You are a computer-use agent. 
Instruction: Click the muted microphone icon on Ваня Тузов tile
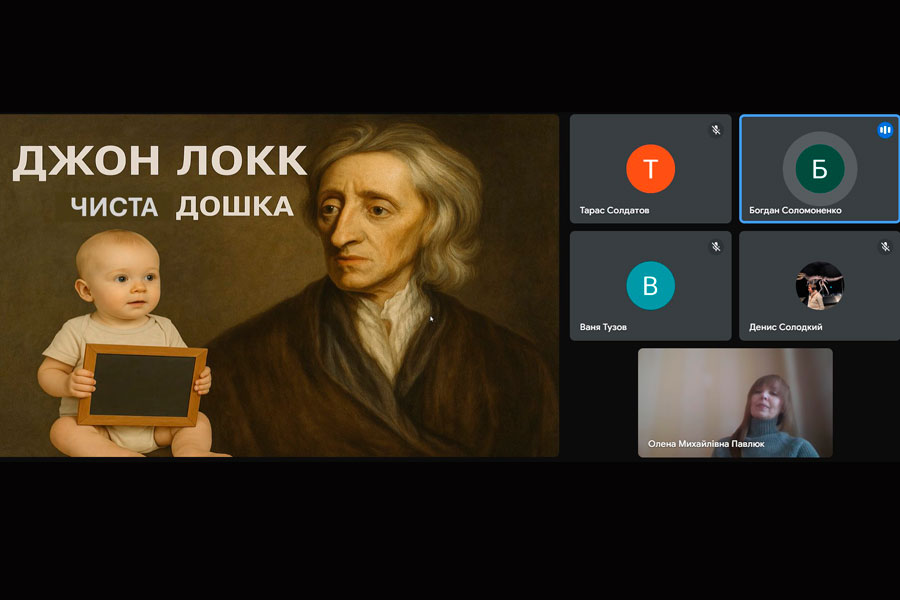(x=716, y=247)
